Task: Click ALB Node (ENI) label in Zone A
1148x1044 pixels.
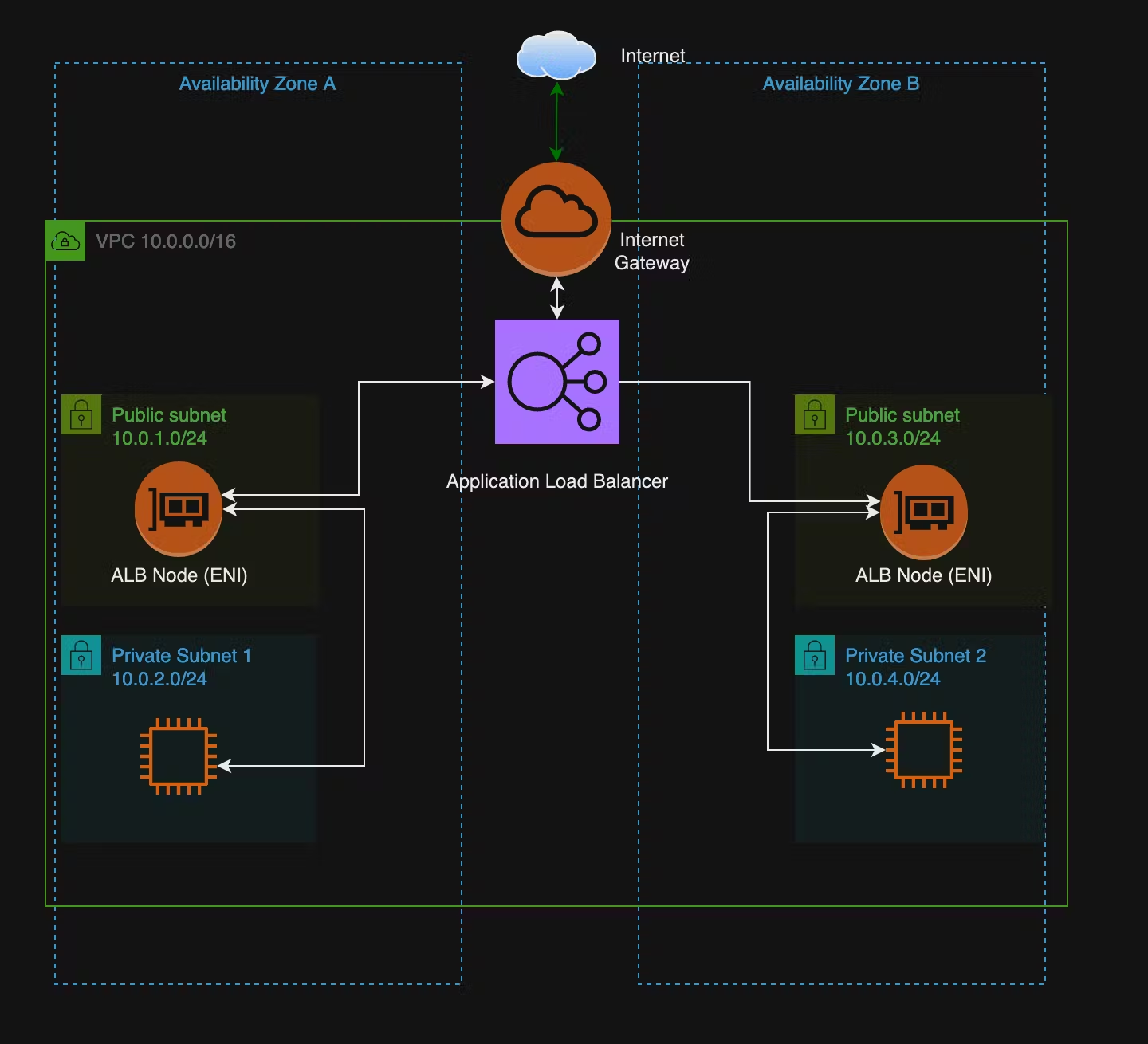Action: [x=179, y=575]
